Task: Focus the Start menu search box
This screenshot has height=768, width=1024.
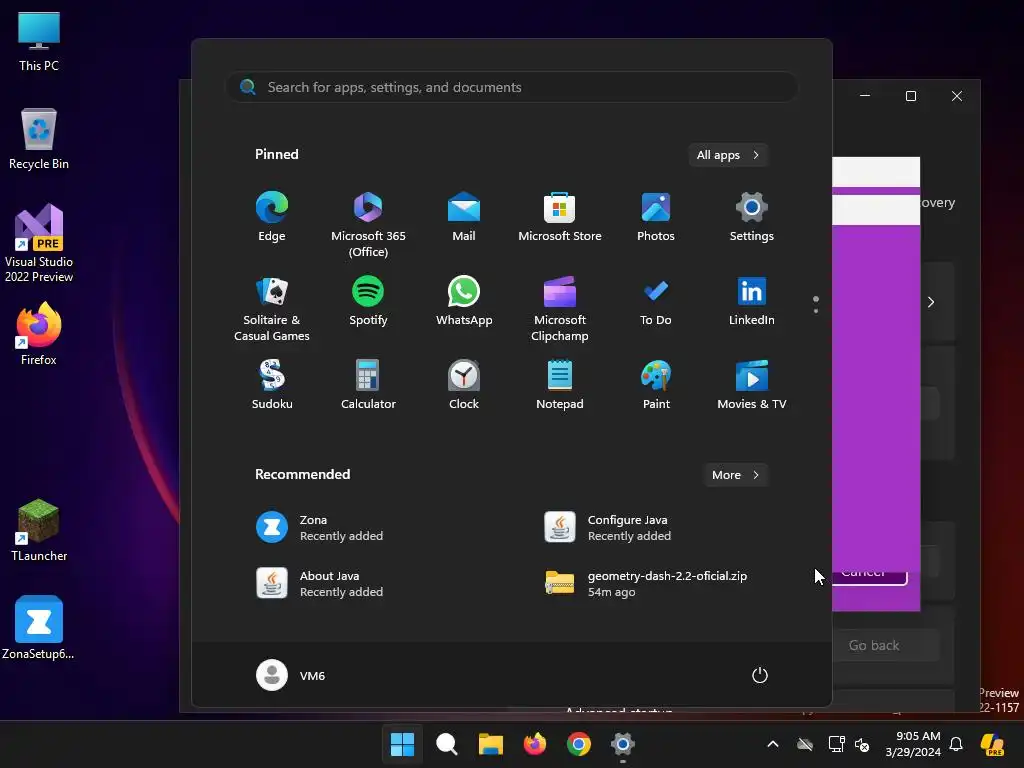Action: 512,87
